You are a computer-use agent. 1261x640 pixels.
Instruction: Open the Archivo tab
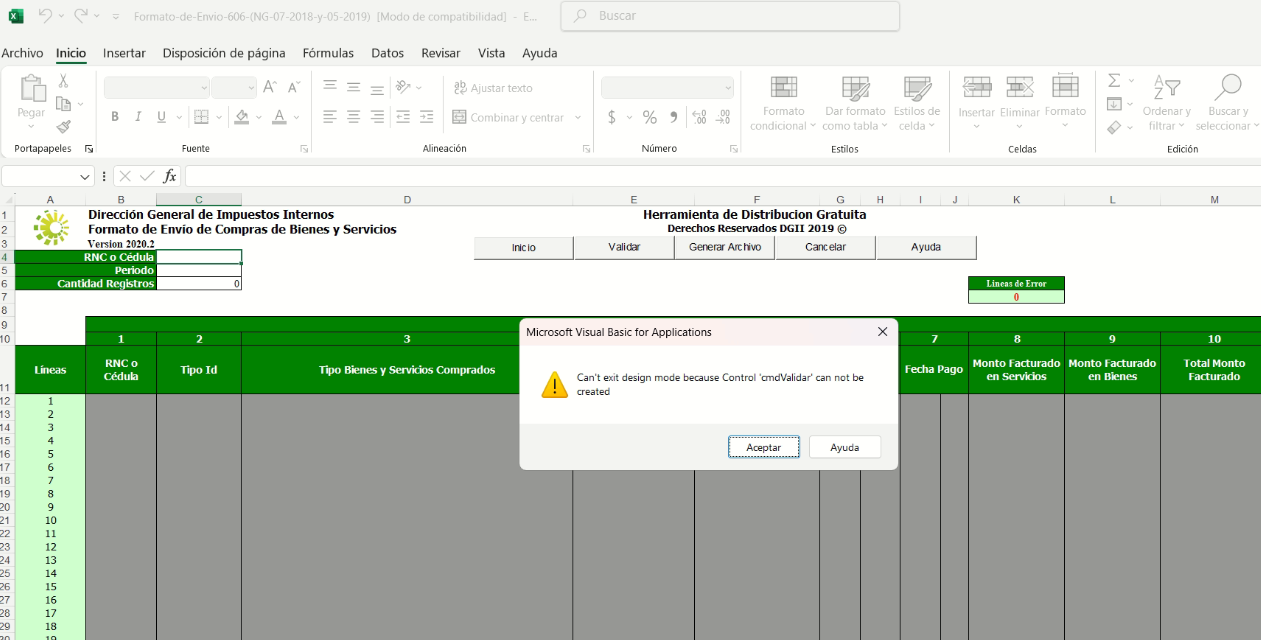22,53
